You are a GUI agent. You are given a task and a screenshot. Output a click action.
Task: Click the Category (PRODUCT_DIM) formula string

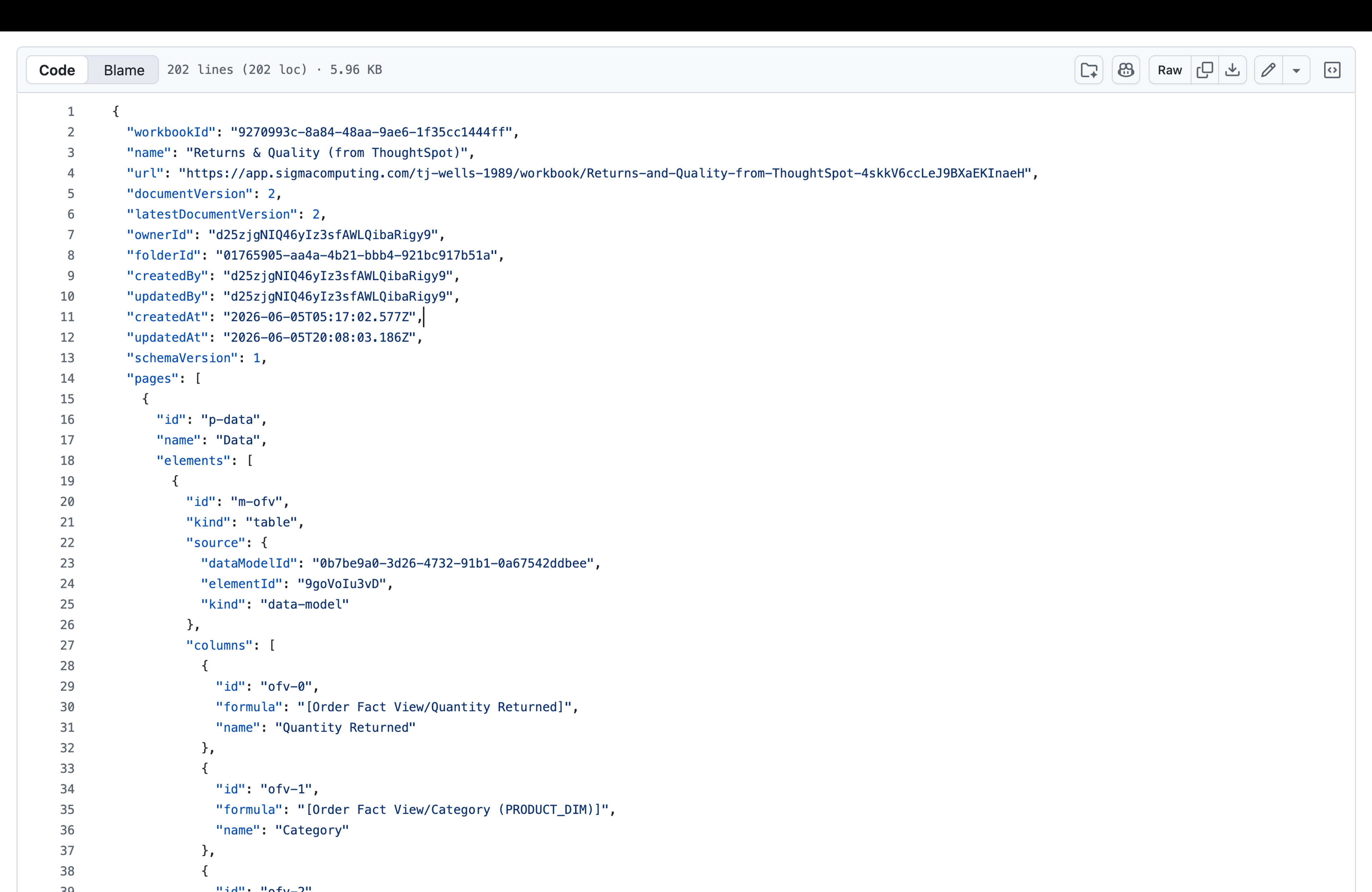pos(453,809)
